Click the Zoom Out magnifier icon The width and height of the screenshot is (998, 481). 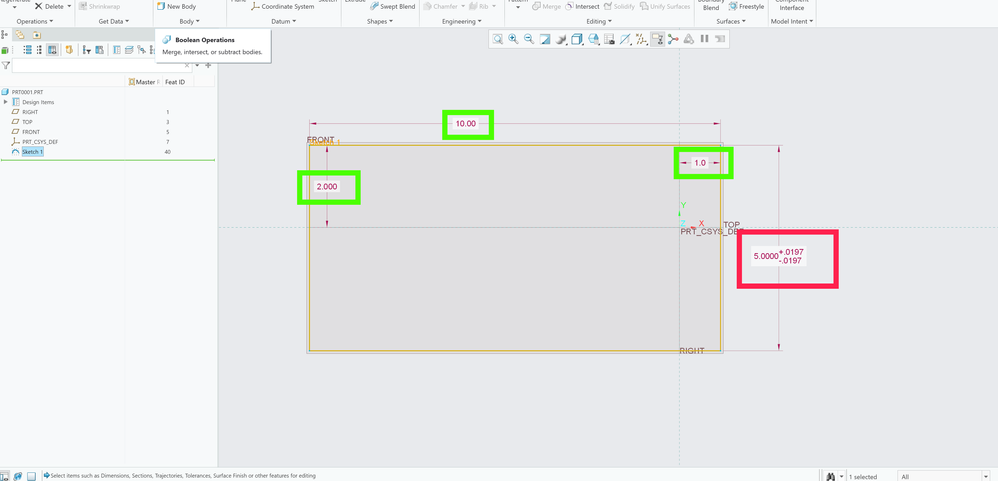pyautogui.click(x=529, y=39)
